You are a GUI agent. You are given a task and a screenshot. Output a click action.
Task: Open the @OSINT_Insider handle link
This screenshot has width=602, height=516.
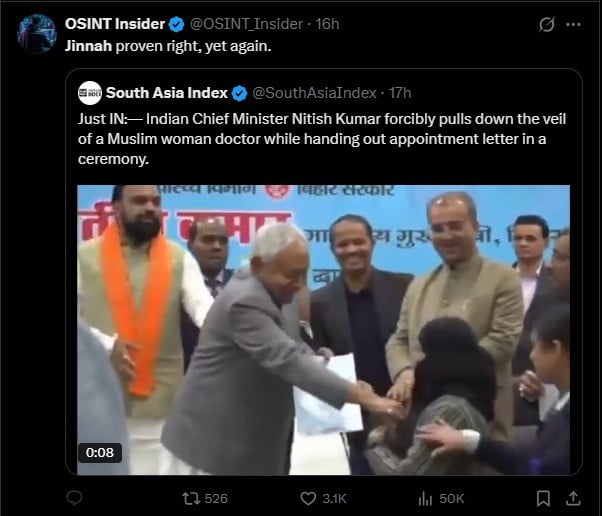250,24
